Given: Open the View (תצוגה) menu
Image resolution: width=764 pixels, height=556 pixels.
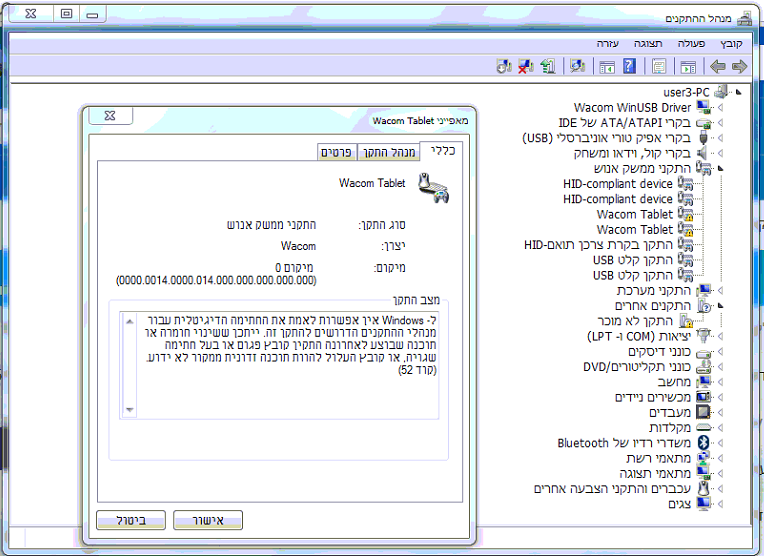Looking at the screenshot, I should pos(648,43).
